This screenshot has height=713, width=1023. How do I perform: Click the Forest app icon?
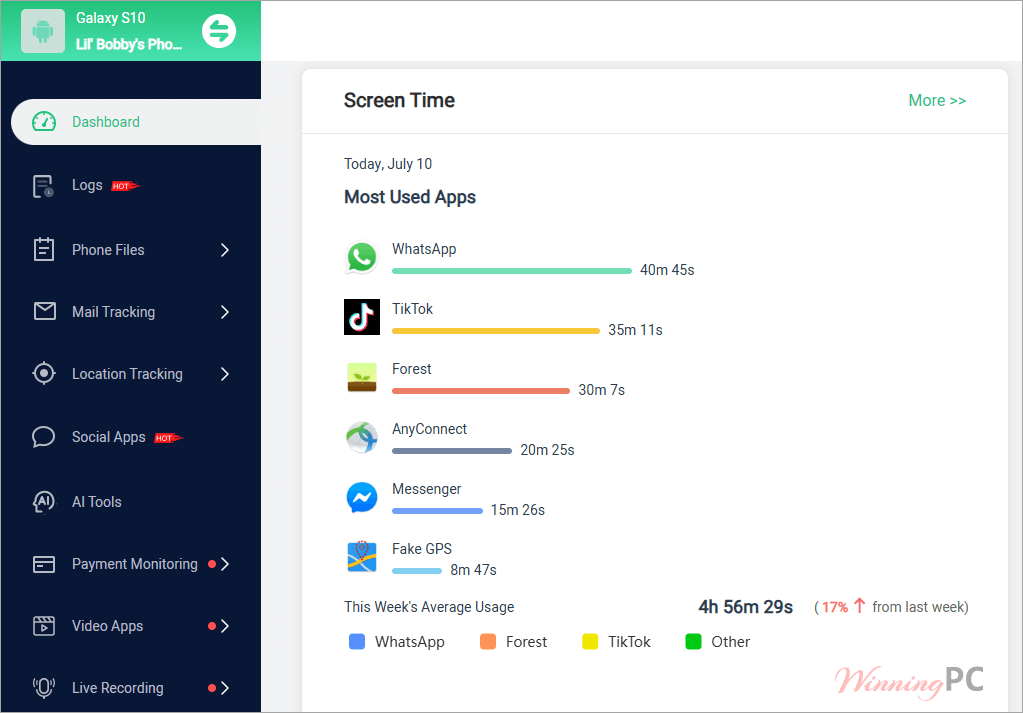click(361, 377)
